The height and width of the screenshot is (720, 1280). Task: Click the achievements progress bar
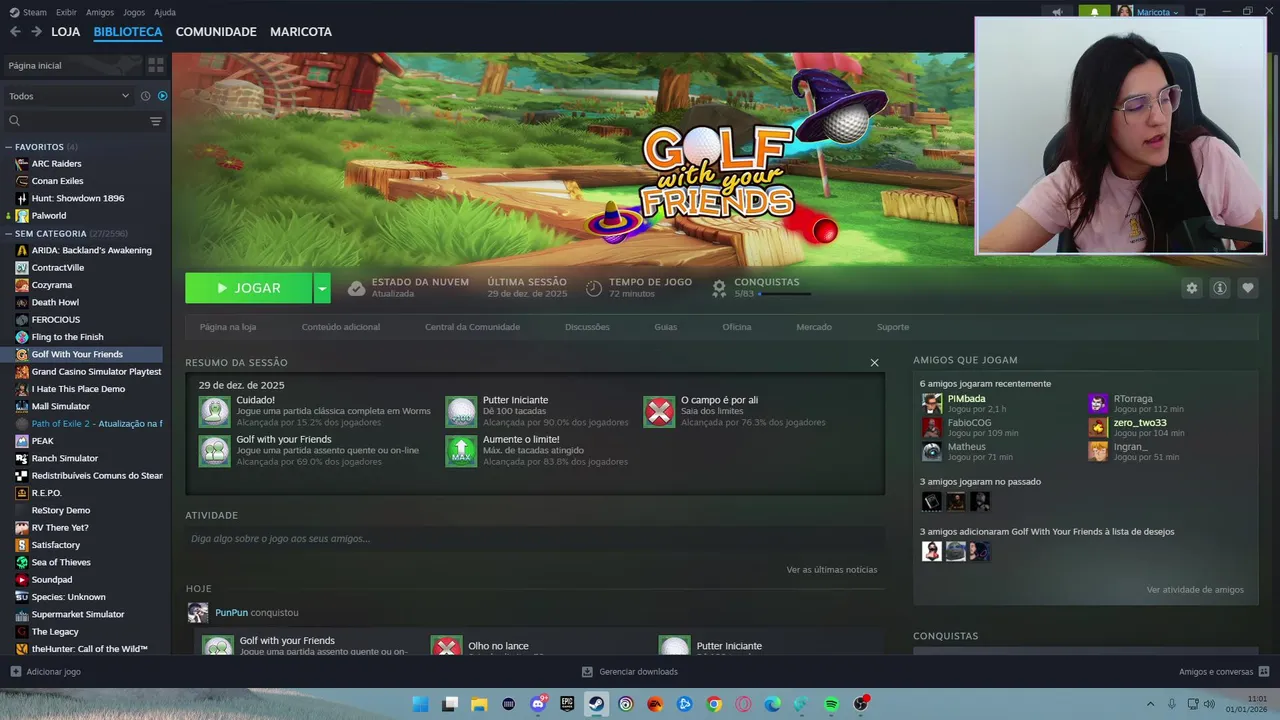785,294
